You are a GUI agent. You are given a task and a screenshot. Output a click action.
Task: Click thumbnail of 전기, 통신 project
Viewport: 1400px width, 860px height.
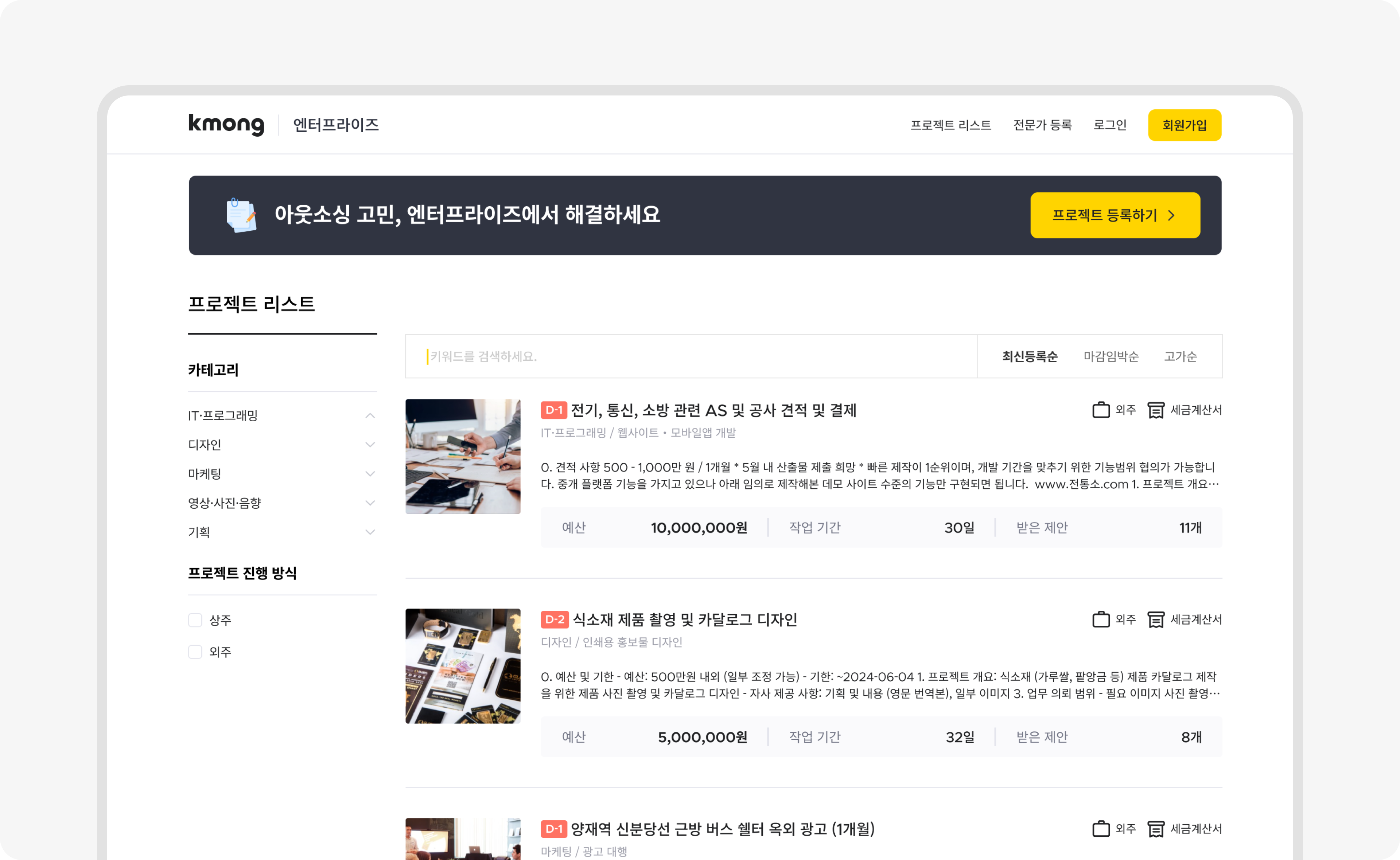pyautogui.click(x=463, y=457)
